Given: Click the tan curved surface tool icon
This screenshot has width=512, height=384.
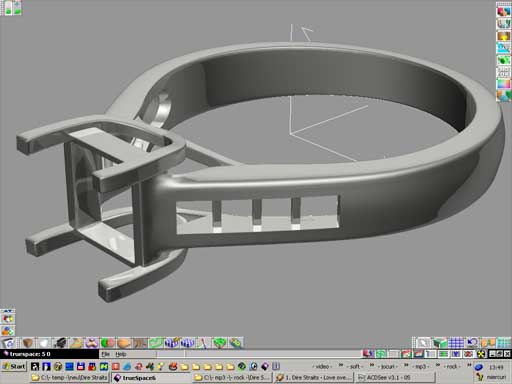Looking at the screenshot, I should click(x=76, y=343).
